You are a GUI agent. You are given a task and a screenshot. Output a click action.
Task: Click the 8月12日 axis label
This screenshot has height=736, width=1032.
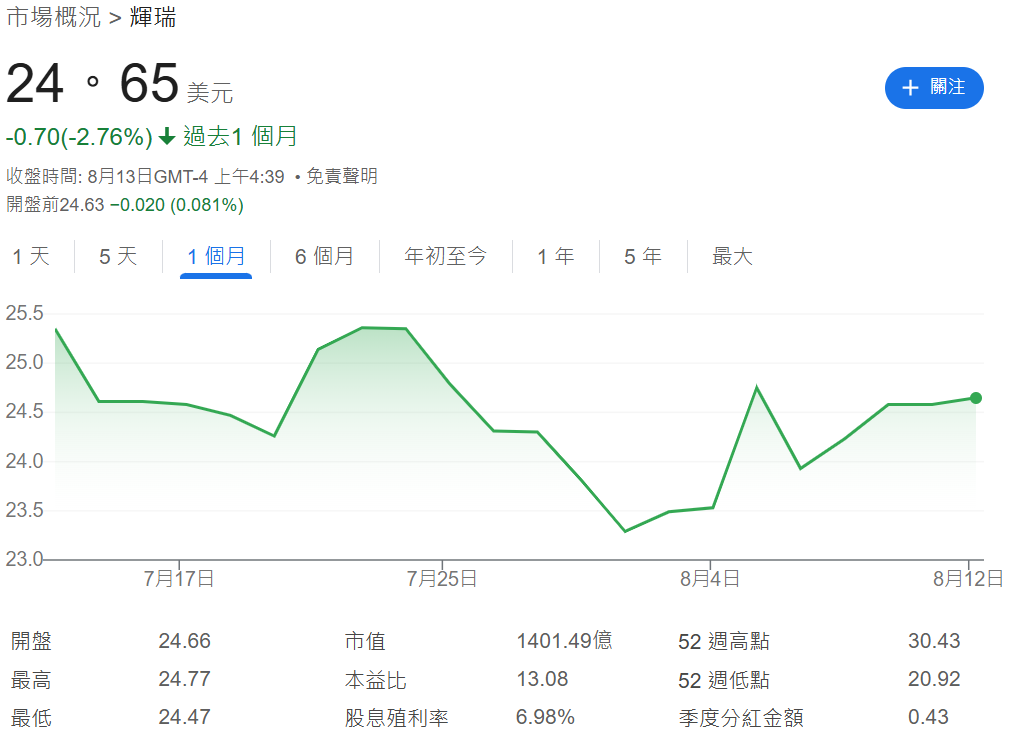pos(968,579)
